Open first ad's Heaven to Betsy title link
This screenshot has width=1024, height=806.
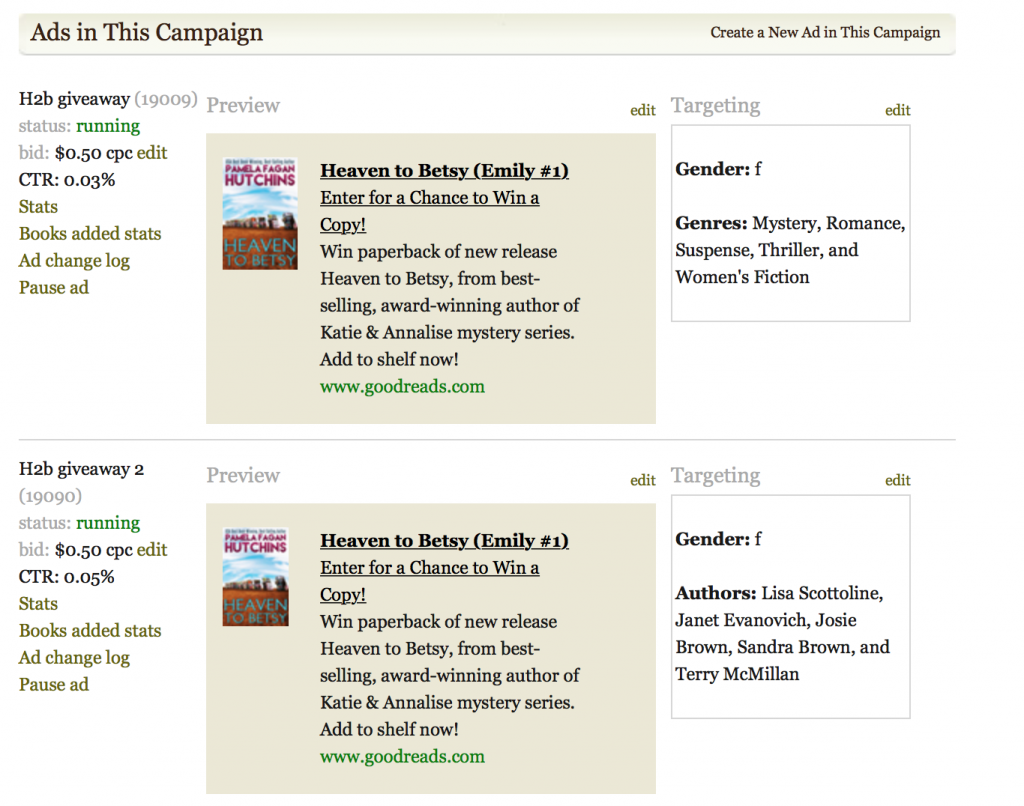[444, 170]
